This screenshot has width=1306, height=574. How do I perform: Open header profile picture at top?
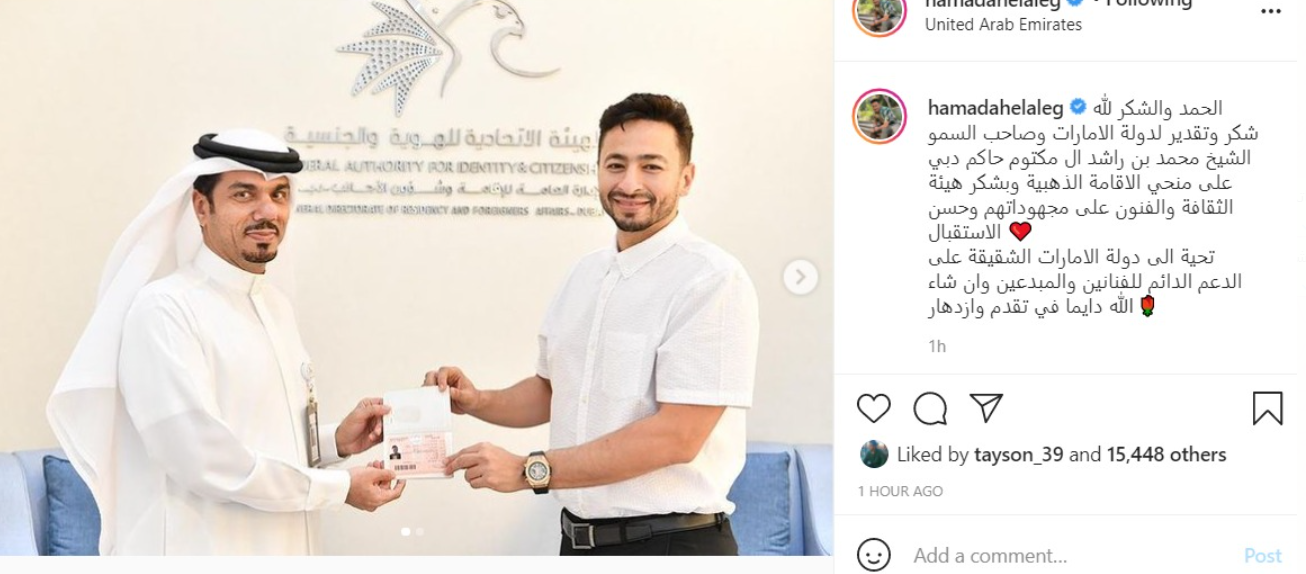[880, 10]
